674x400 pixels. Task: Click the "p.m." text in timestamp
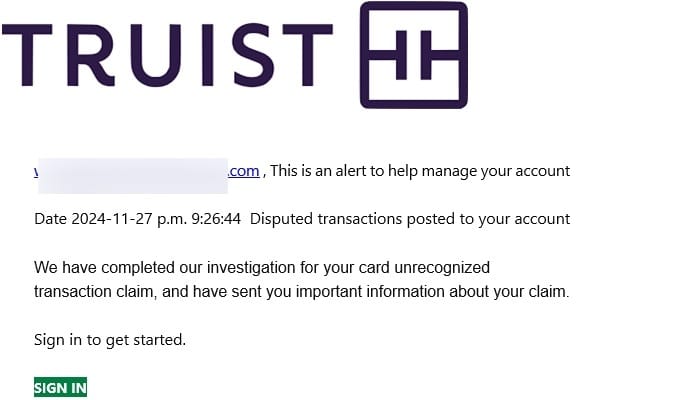coord(172,220)
